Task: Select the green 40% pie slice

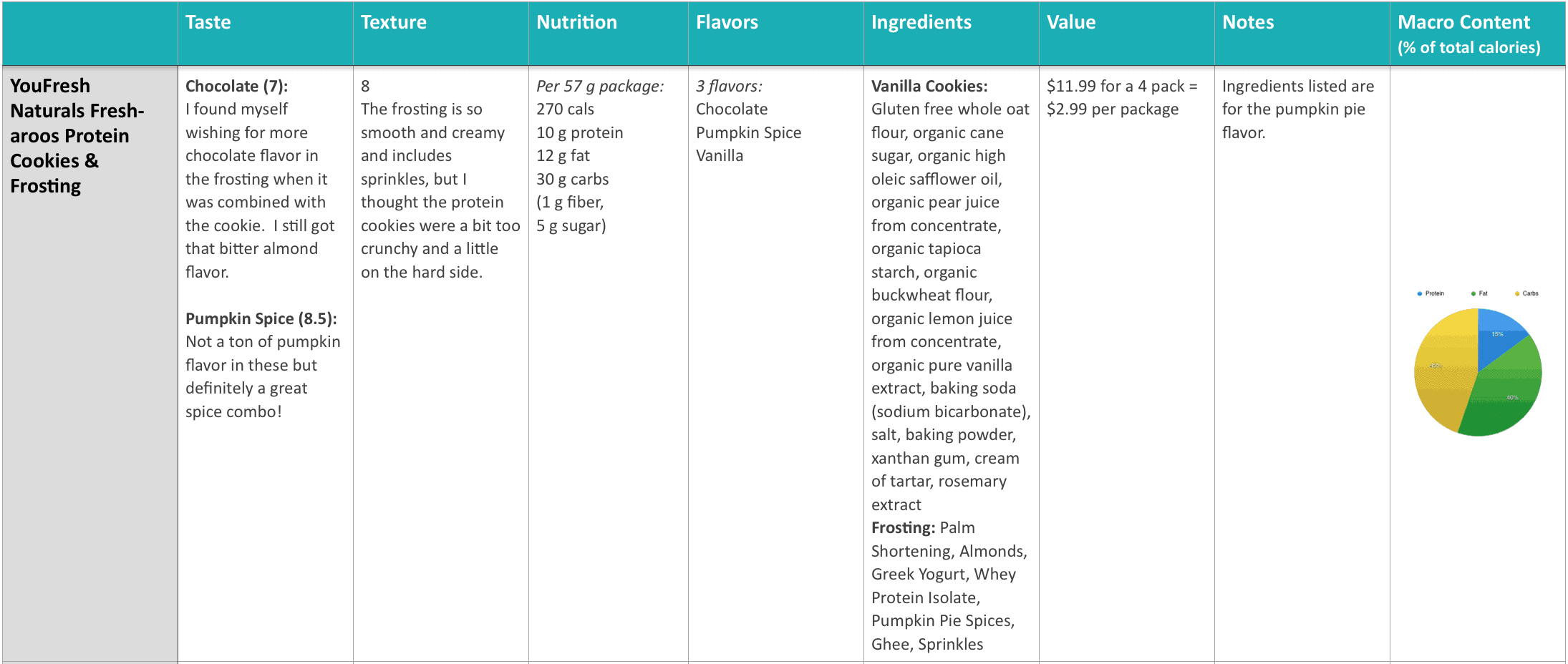Action: (x=1507, y=394)
